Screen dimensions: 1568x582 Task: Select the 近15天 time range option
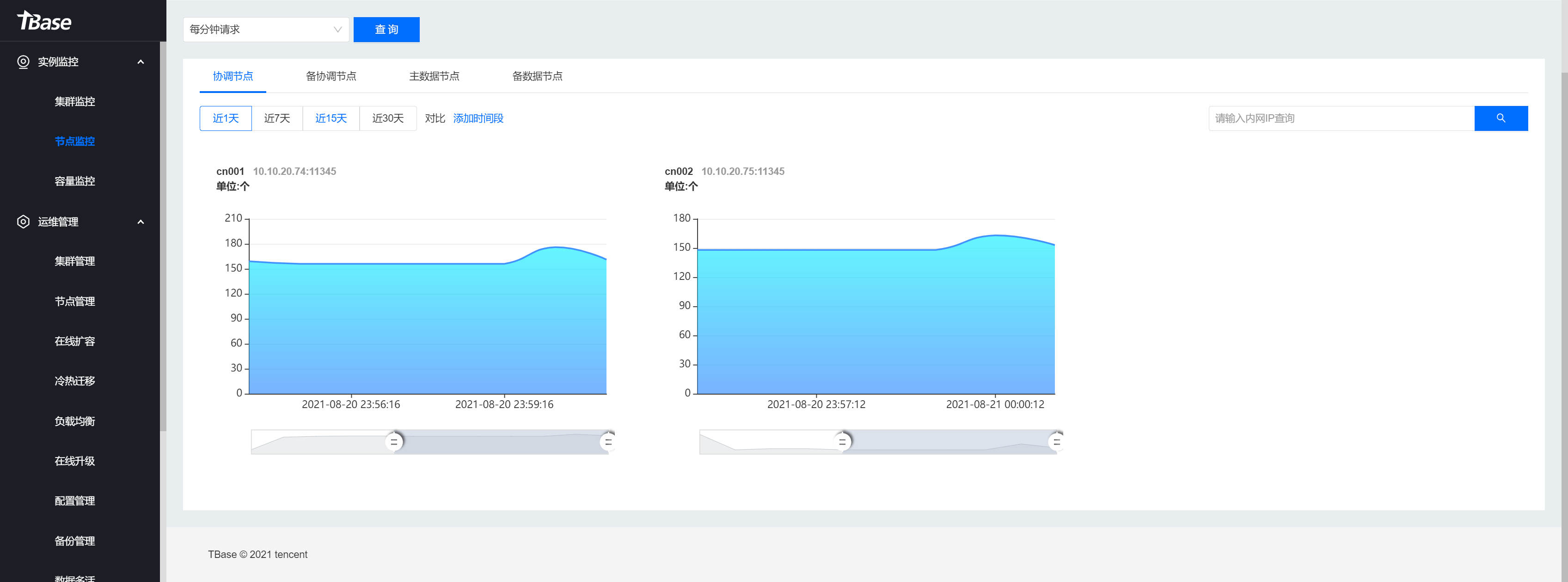click(x=331, y=118)
